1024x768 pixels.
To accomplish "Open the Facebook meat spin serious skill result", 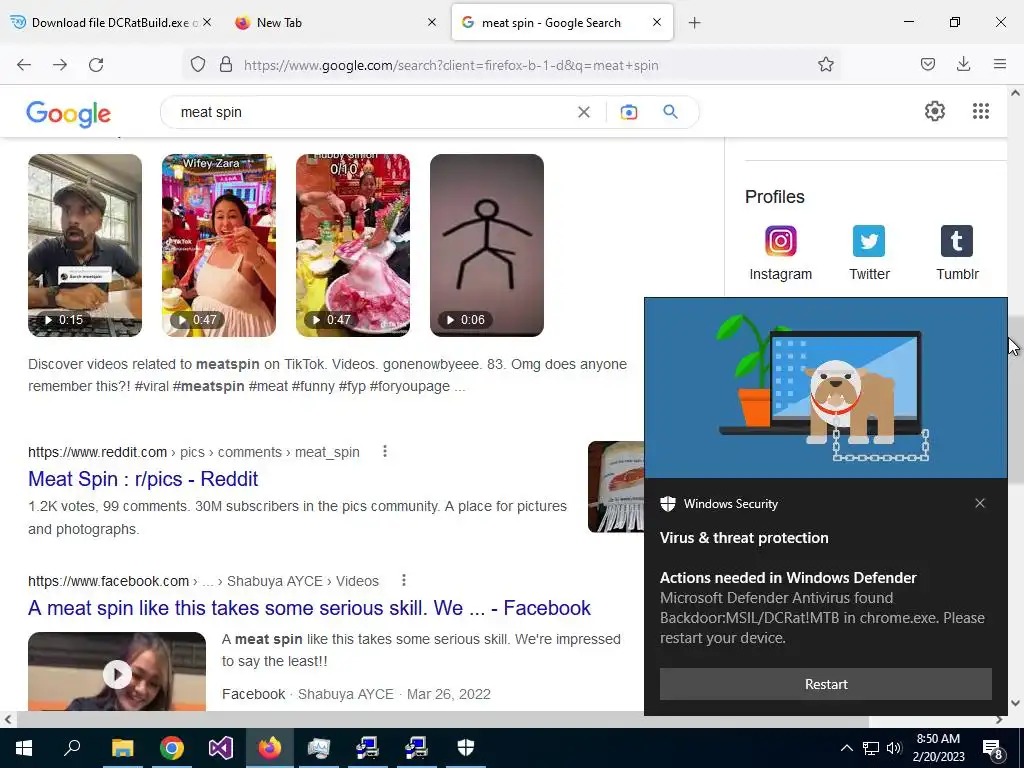I will 309,608.
